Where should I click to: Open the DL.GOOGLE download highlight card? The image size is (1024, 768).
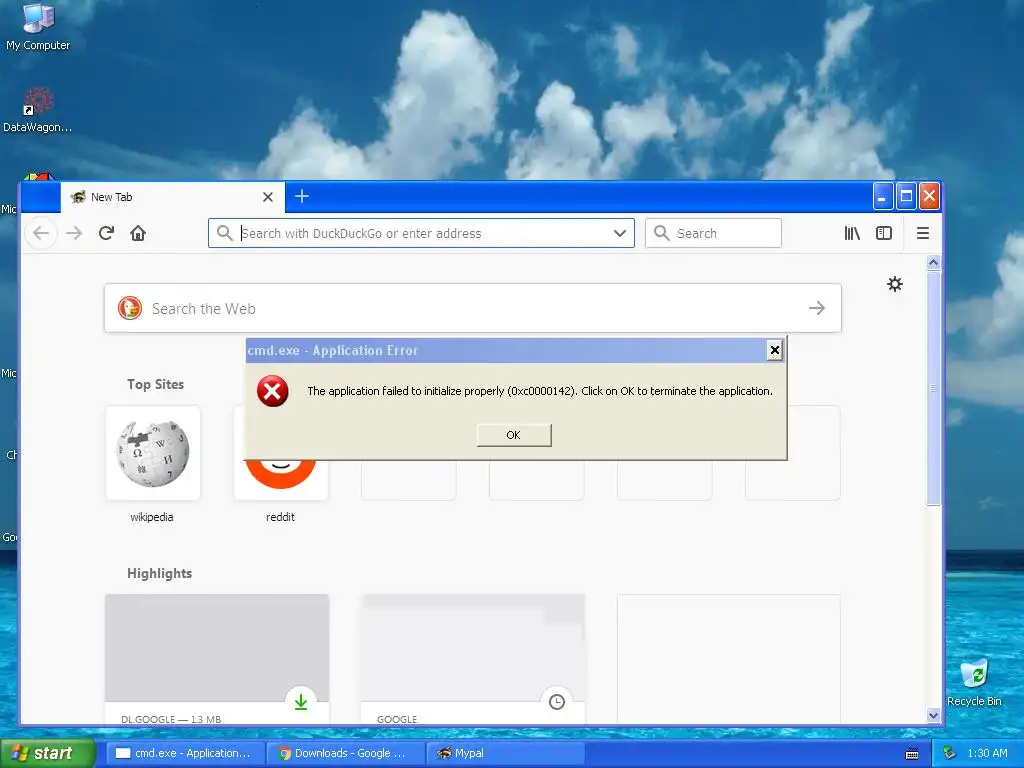point(217,659)
